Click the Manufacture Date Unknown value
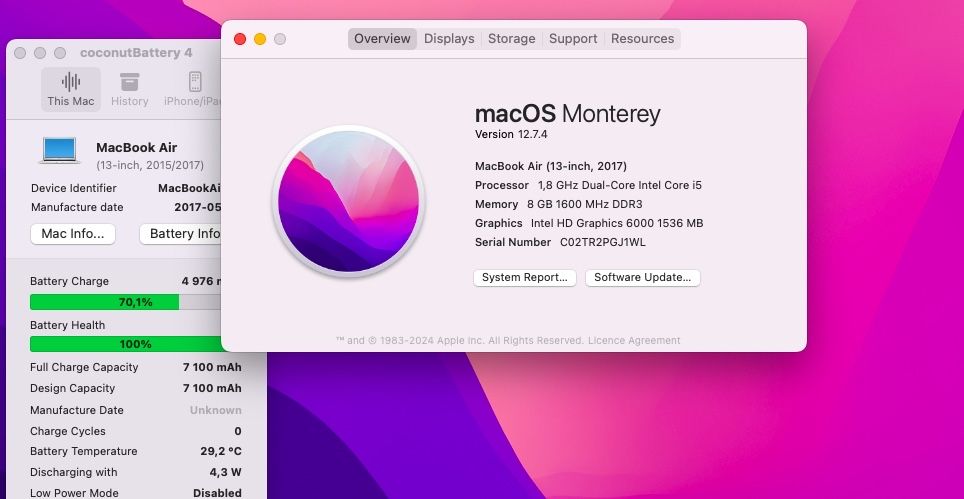964x499 pixels. (215, 411)
